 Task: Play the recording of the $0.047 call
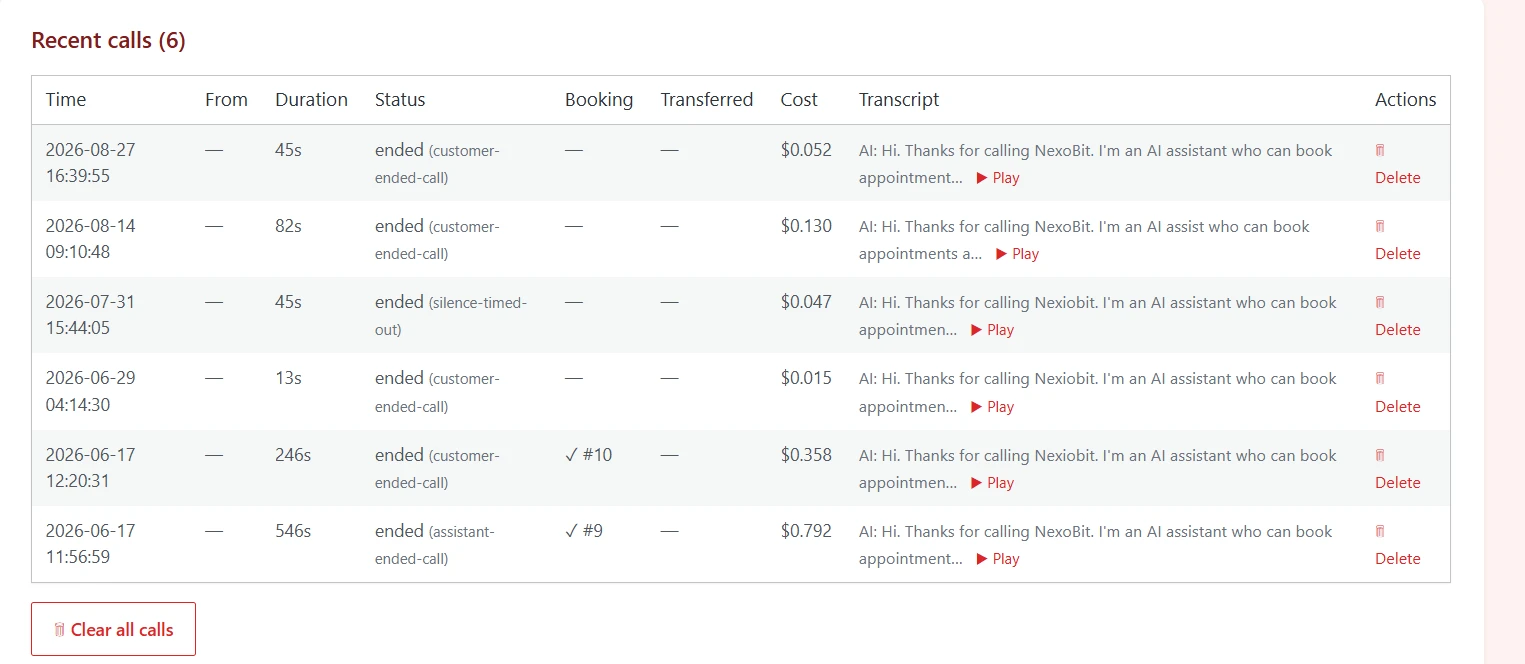click(x=992, y=330)
